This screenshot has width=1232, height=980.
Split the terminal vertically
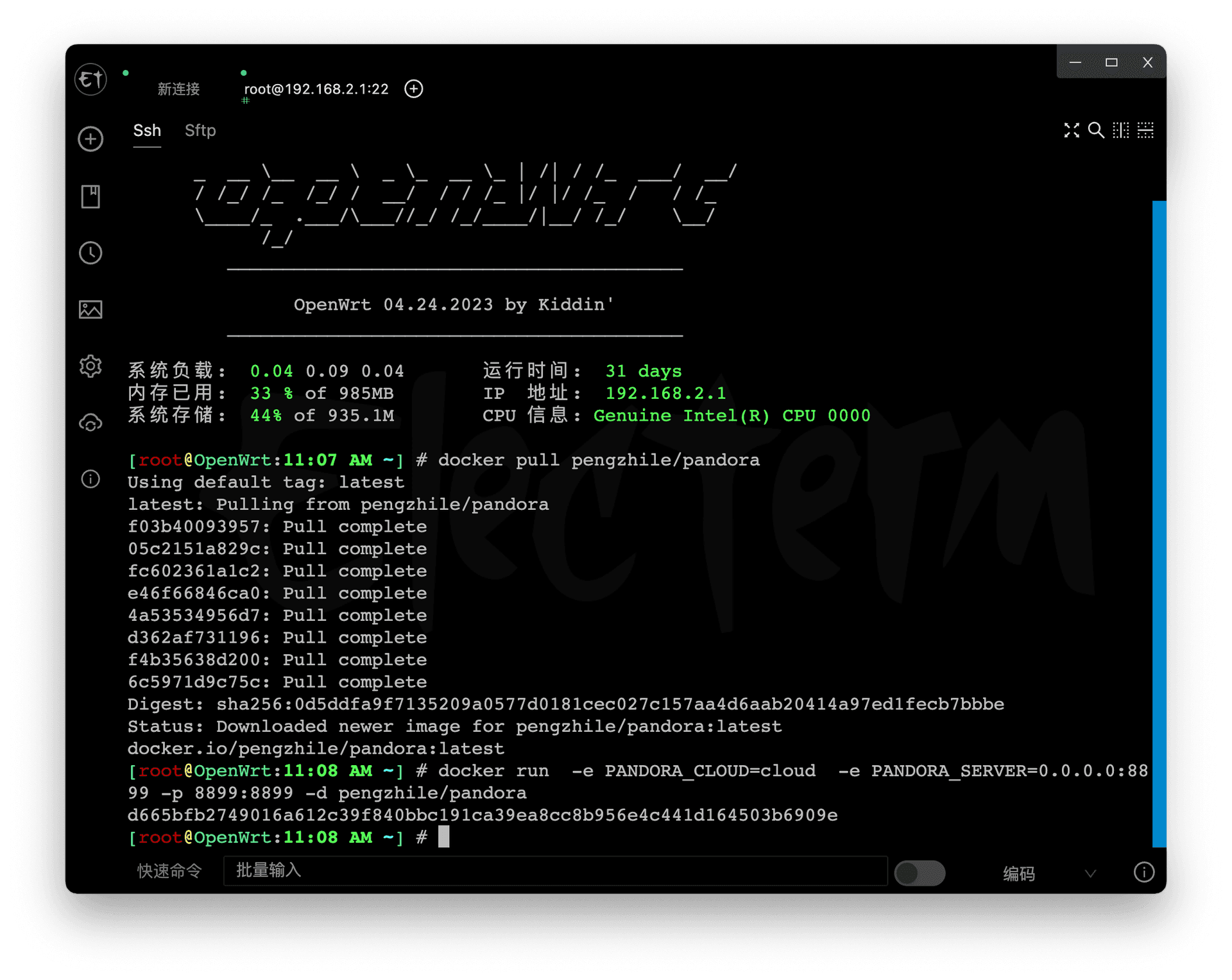[1120, 131]
